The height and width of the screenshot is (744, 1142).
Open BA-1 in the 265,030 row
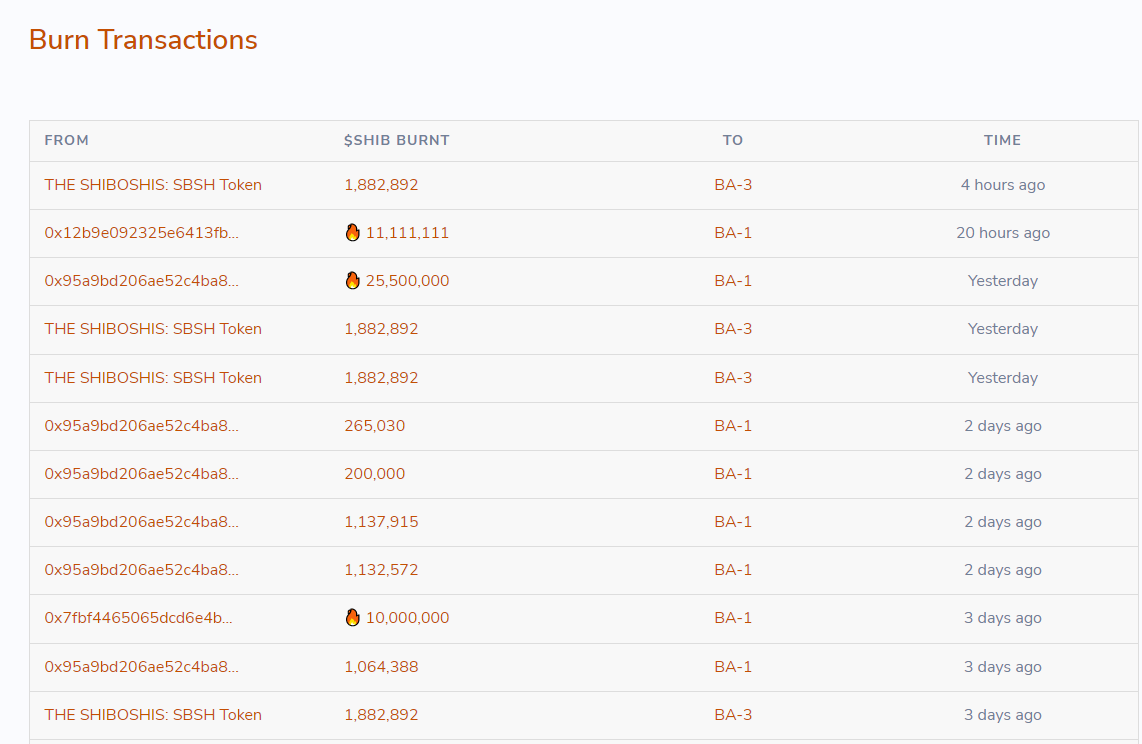(733, 426)
